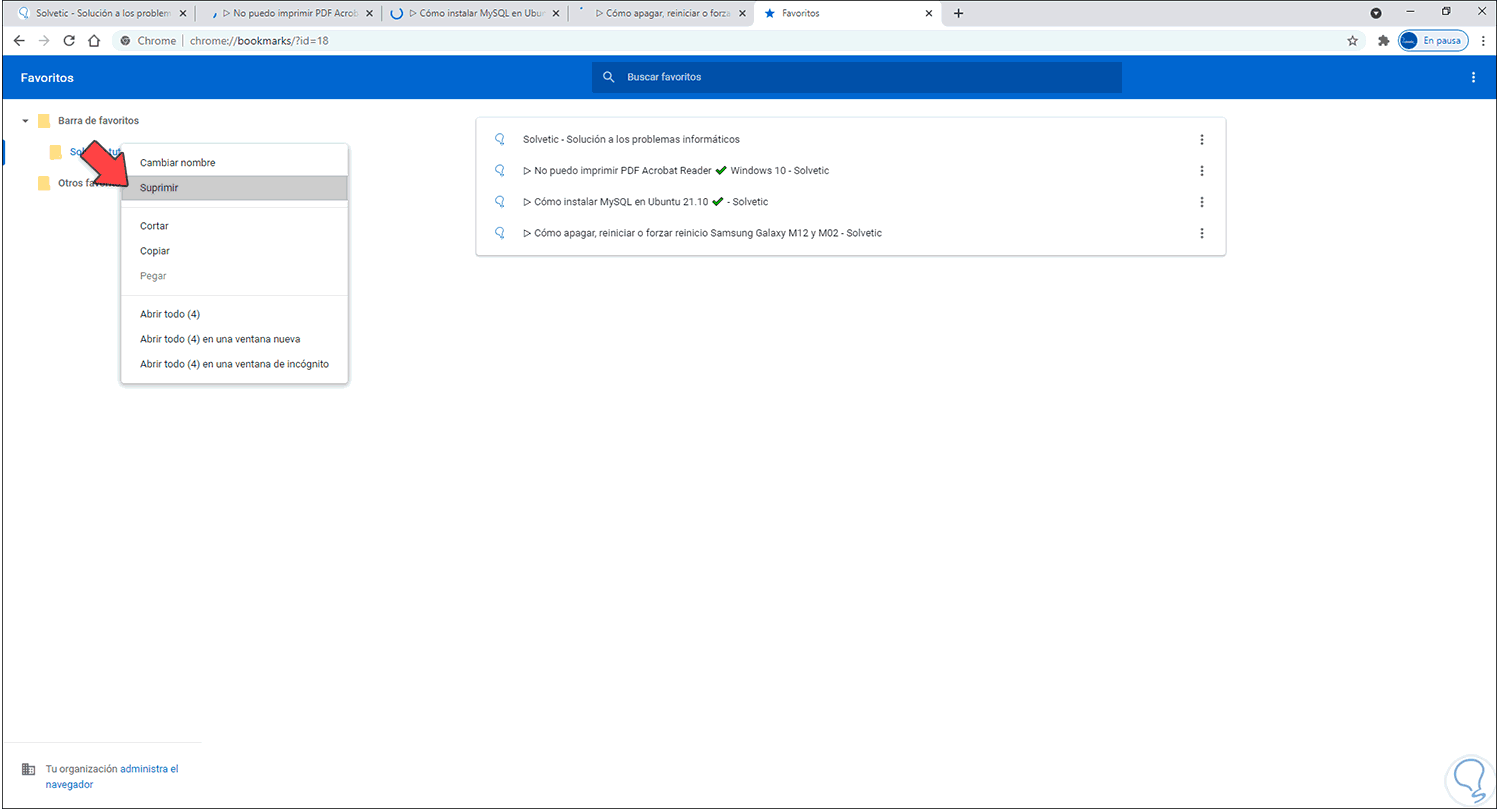The width and height of the screenshot is (1500, 809).
Task: Collapse the Barra de favoritos folder tree
Action: click(25, 121)
